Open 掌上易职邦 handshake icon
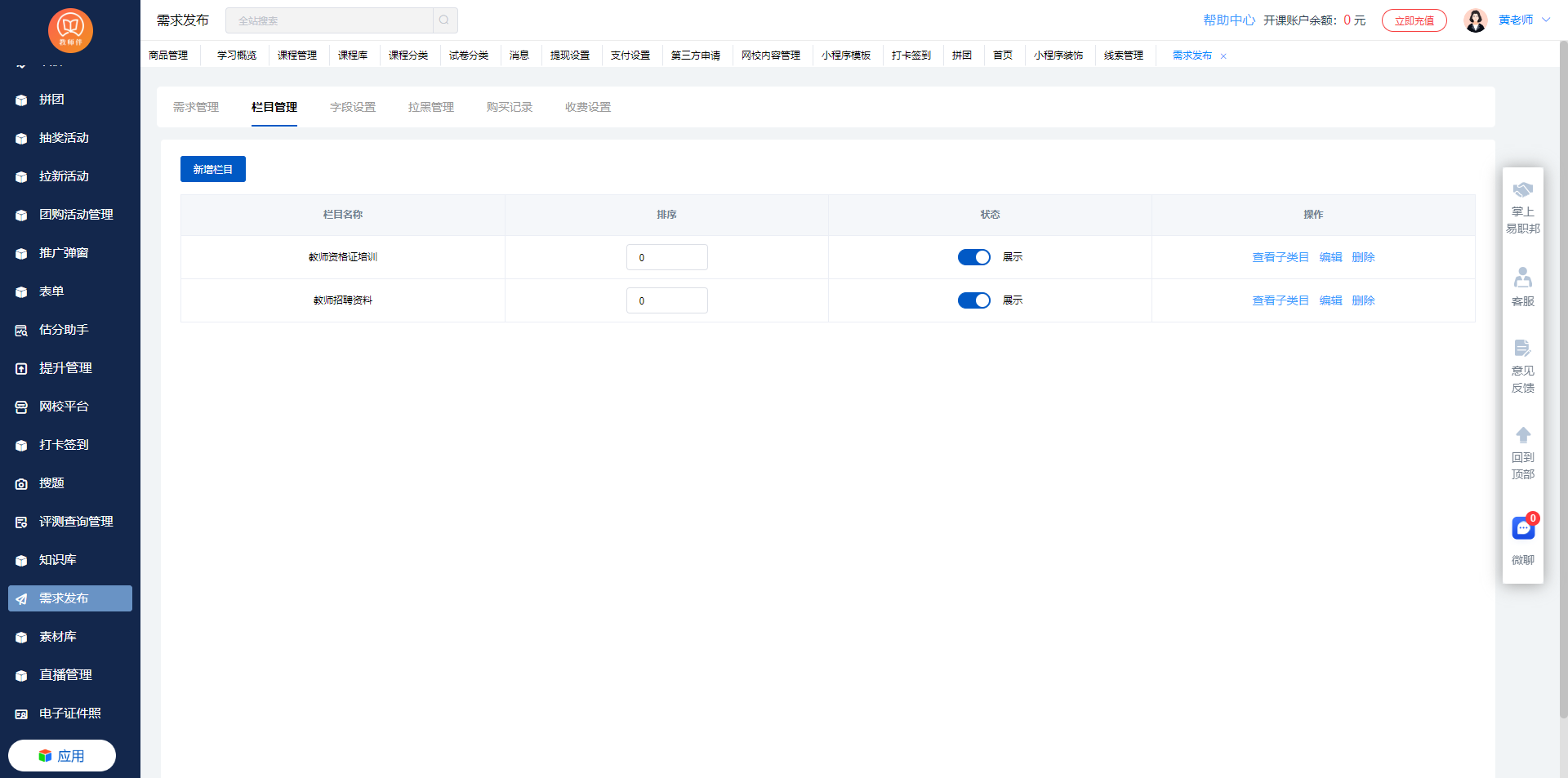The image size is (1568, 778). pos(1523,190)
